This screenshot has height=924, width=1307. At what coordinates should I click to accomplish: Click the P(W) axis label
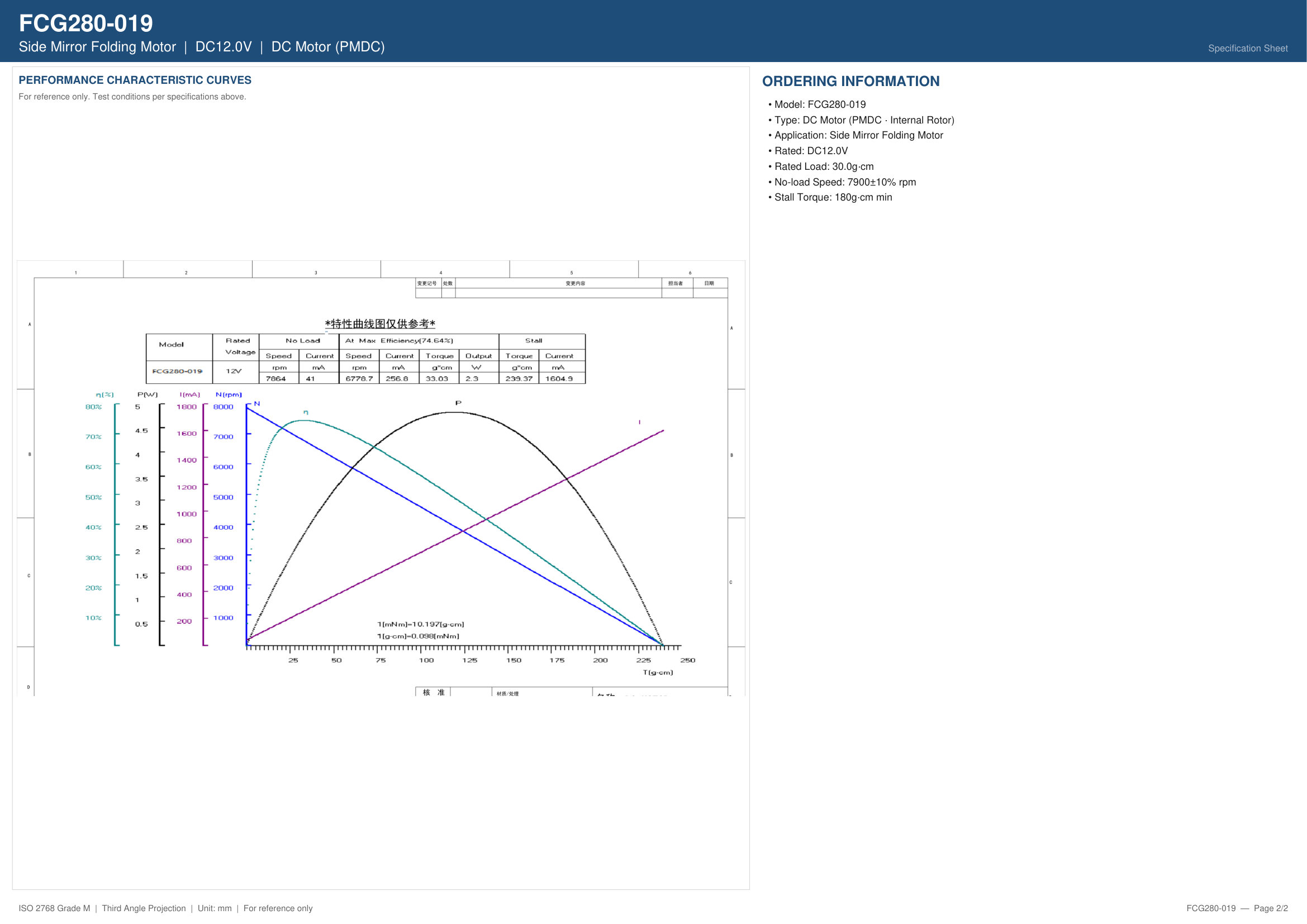(148, 395)
